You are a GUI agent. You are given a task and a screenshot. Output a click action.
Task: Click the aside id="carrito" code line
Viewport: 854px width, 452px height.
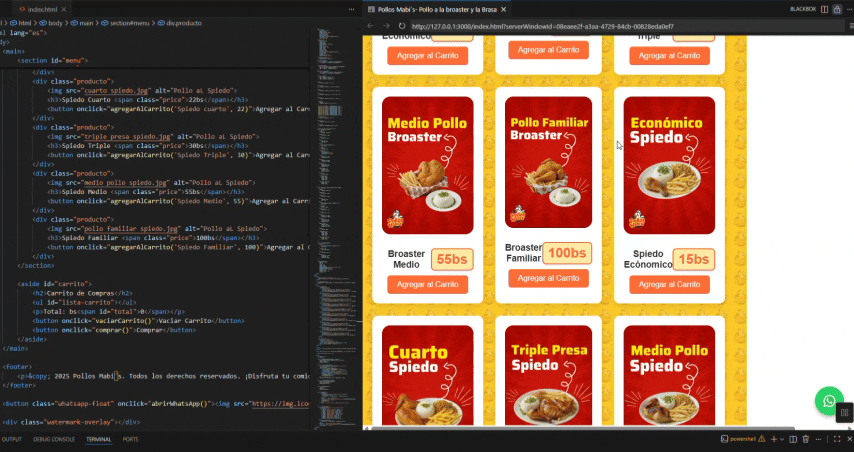click(x=54, y=284)
